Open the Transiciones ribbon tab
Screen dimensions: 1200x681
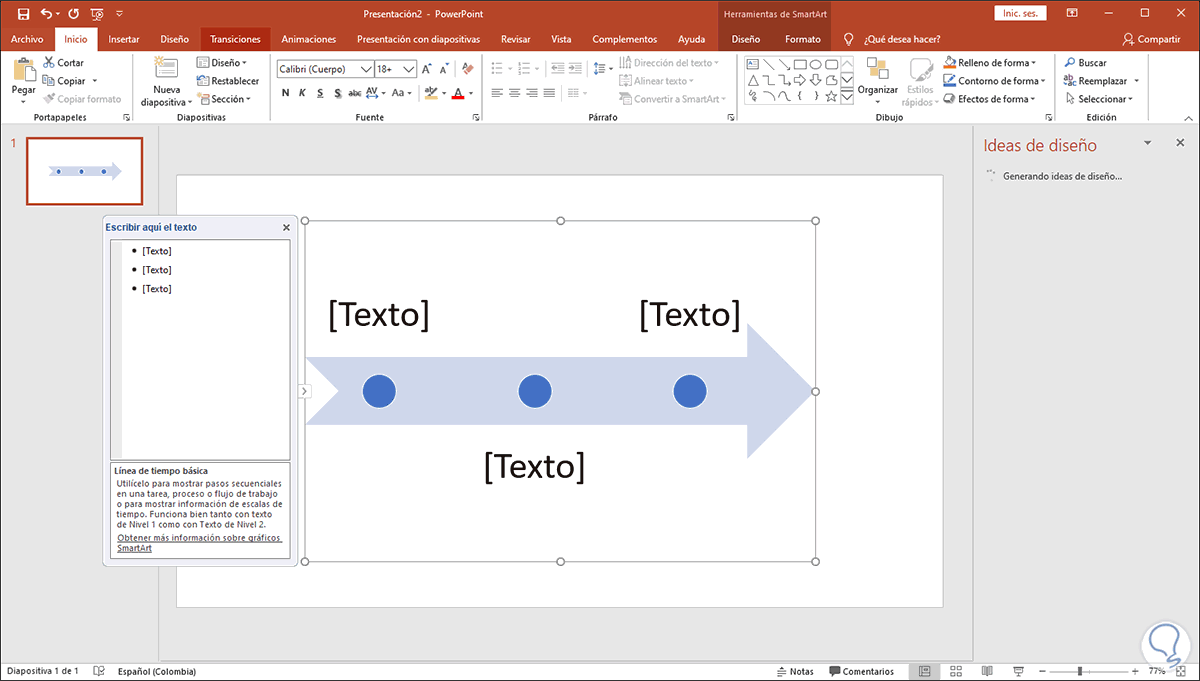[236, 40]
